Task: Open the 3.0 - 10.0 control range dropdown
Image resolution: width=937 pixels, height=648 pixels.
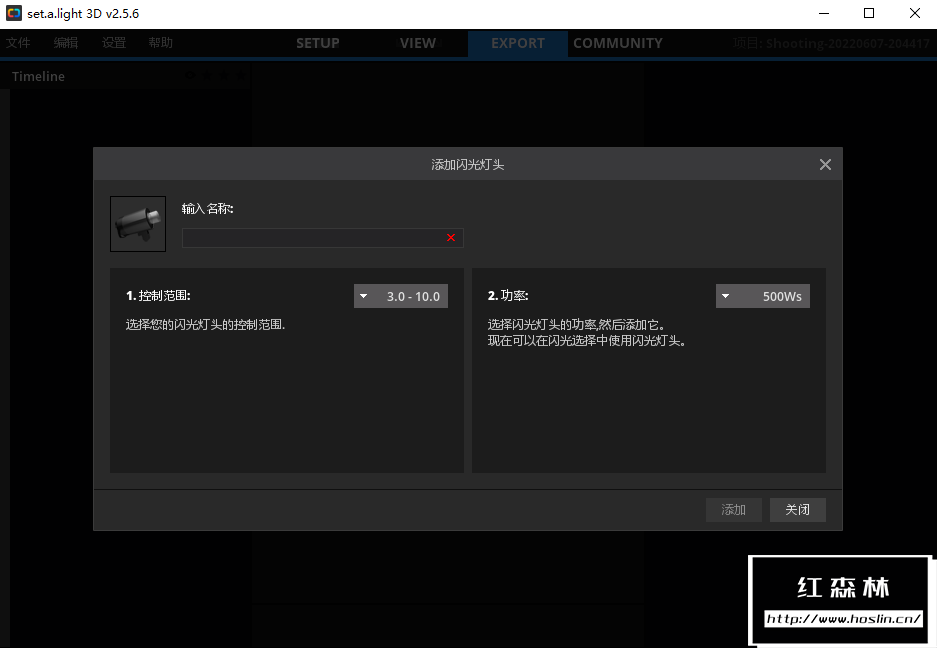Action: (401, 296)
